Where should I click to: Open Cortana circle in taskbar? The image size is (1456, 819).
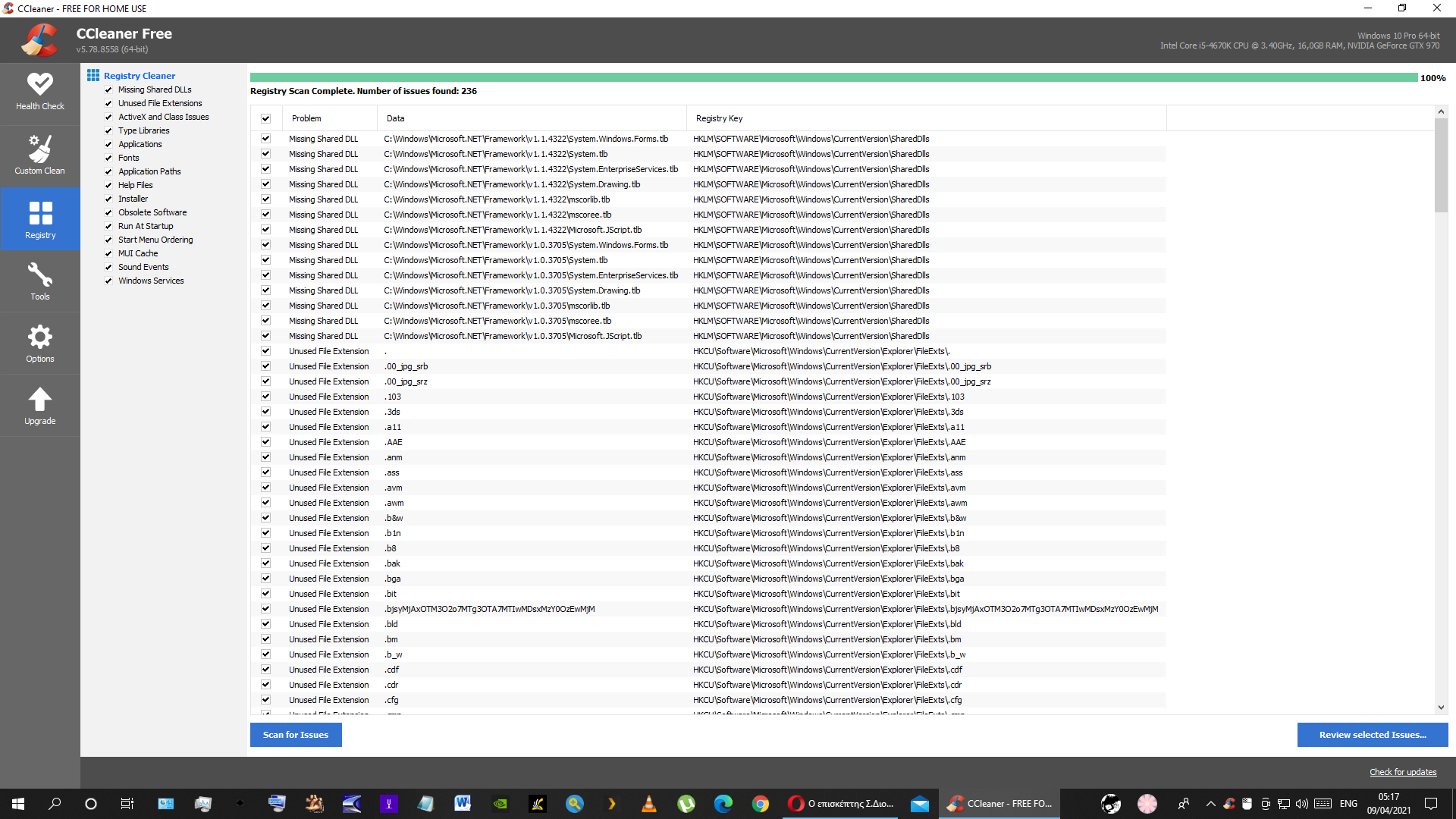(x=91, y=804)
